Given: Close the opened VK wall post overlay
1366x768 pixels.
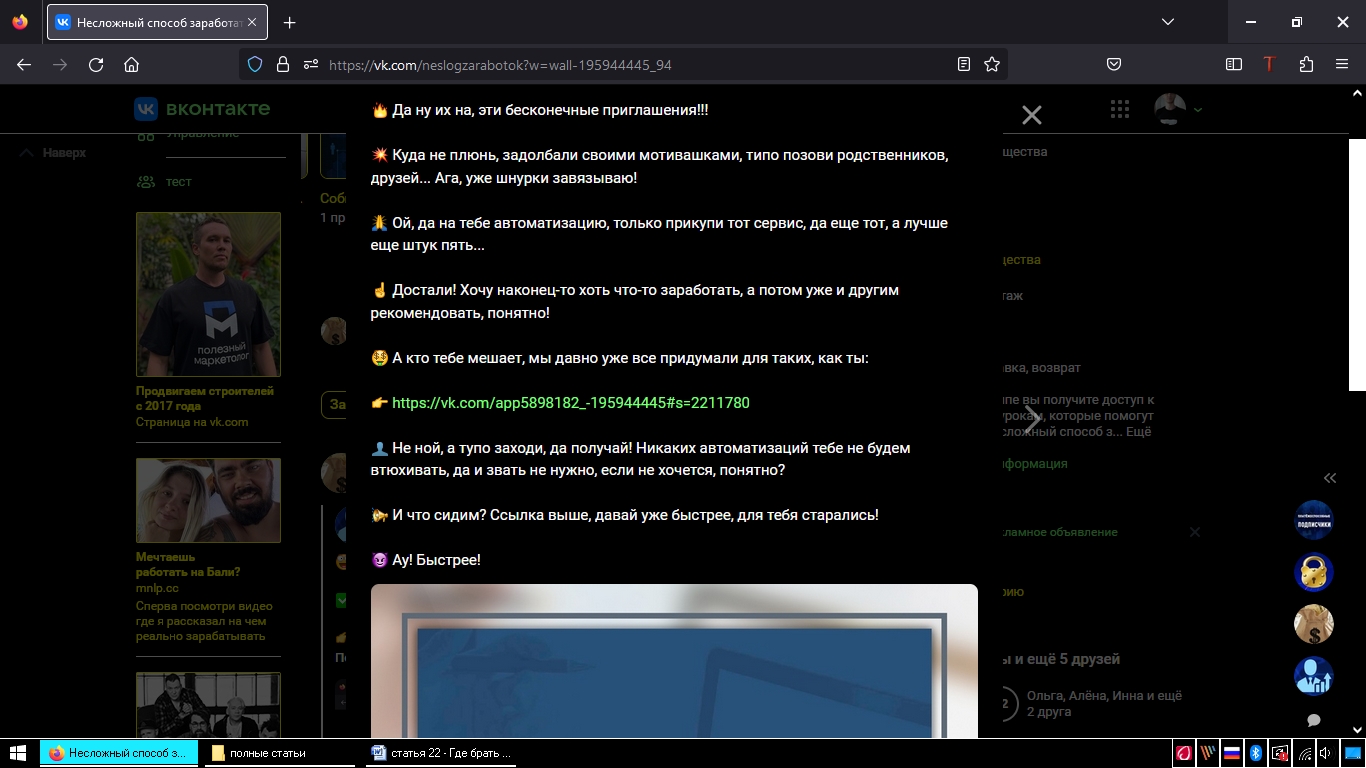Looking at the screenshot, I should (1032, 115).
